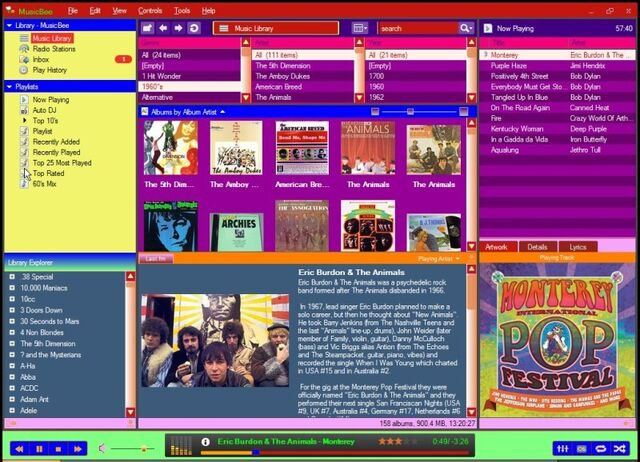Seek in the track progress bar
This screenshot has height=462, width=640.
click(335, 452)
